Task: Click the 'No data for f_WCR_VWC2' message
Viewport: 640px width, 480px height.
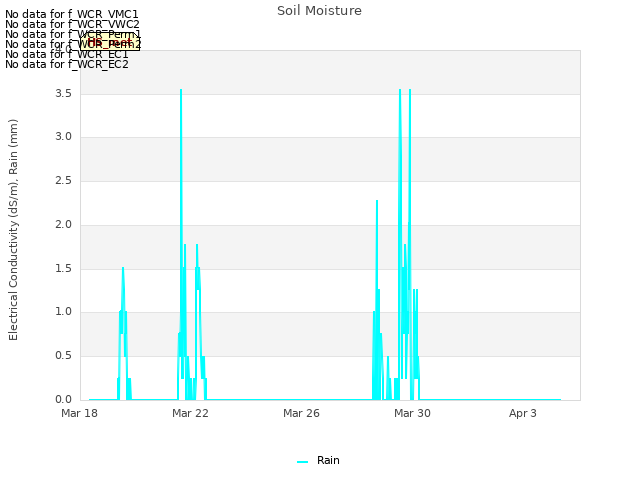Action: tap(72, 24)
